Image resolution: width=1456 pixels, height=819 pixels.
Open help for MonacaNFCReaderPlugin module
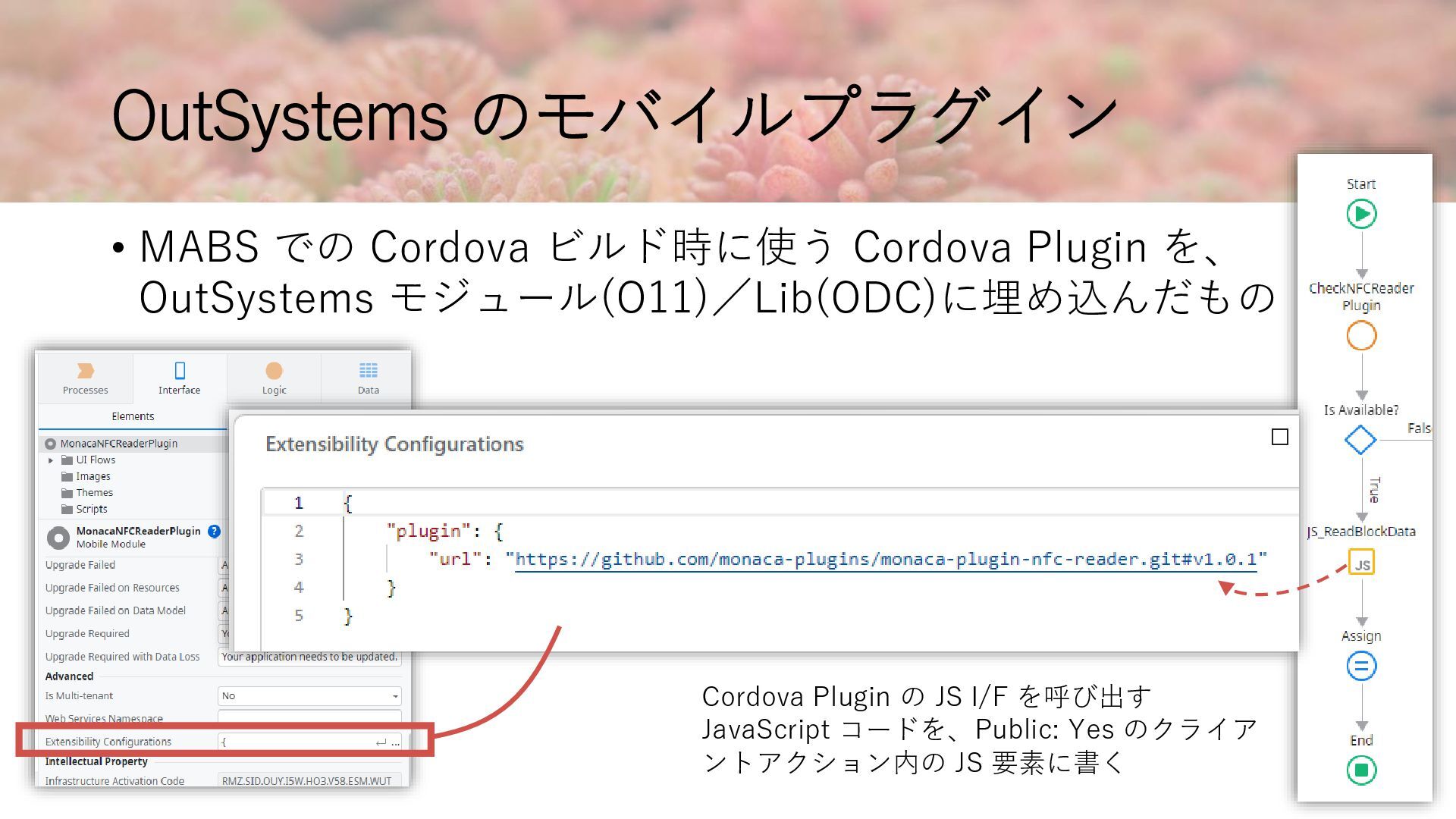click(214, 532)
